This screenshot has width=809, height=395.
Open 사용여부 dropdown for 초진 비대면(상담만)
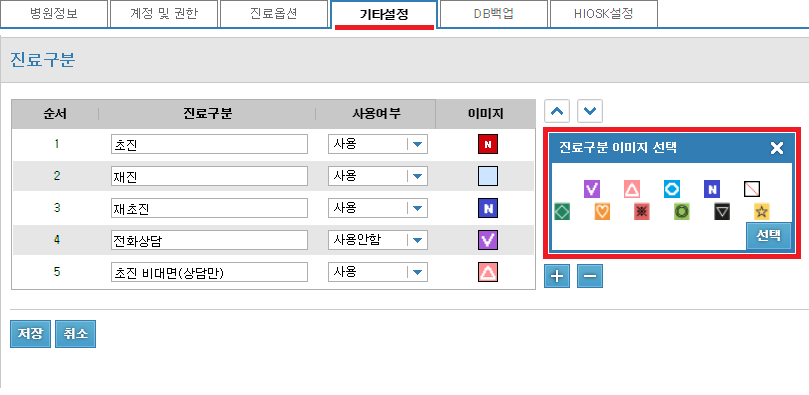(x=378, y=272)
